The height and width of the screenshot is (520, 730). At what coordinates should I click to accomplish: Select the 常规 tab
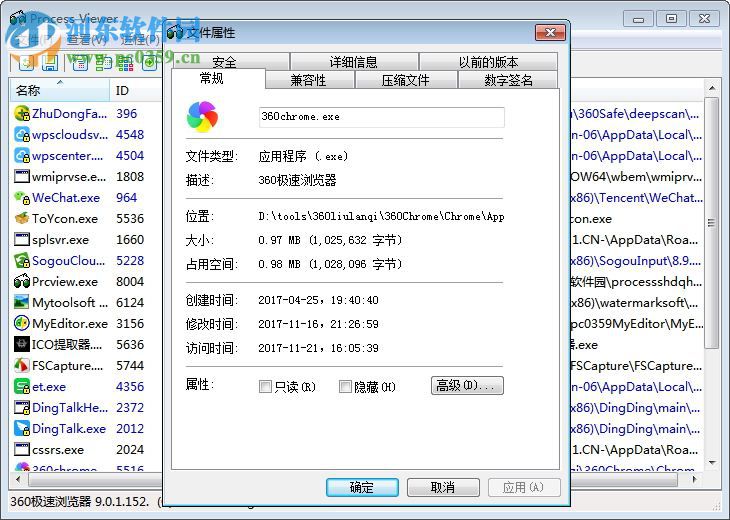[212, 78]
